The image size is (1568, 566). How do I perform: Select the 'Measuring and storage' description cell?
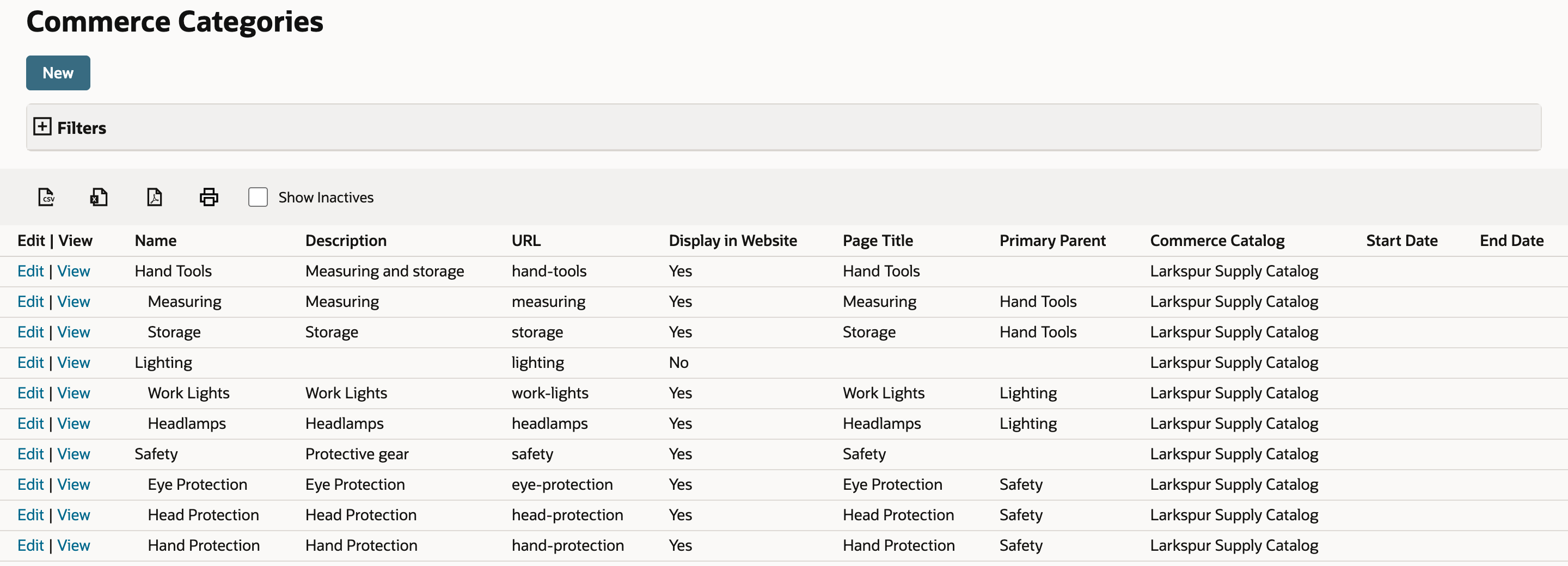385,272
